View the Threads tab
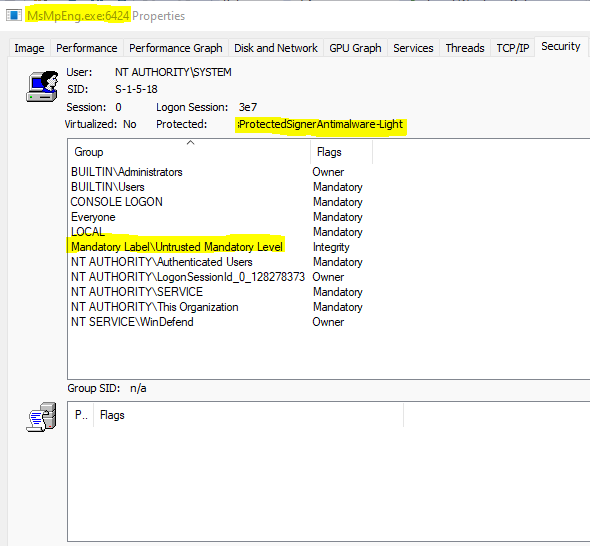The image size is (590, 546). click(x=465, y=48)
